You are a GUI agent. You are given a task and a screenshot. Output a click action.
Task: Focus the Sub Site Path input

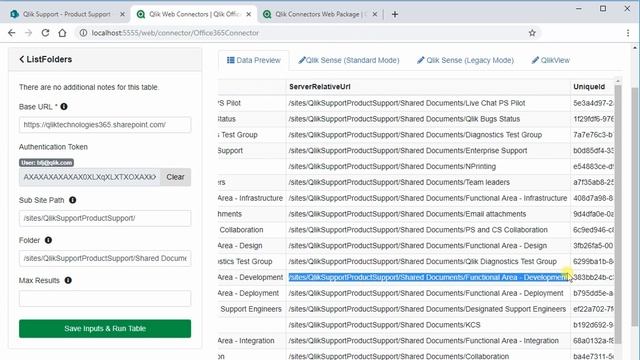[105, 218]
